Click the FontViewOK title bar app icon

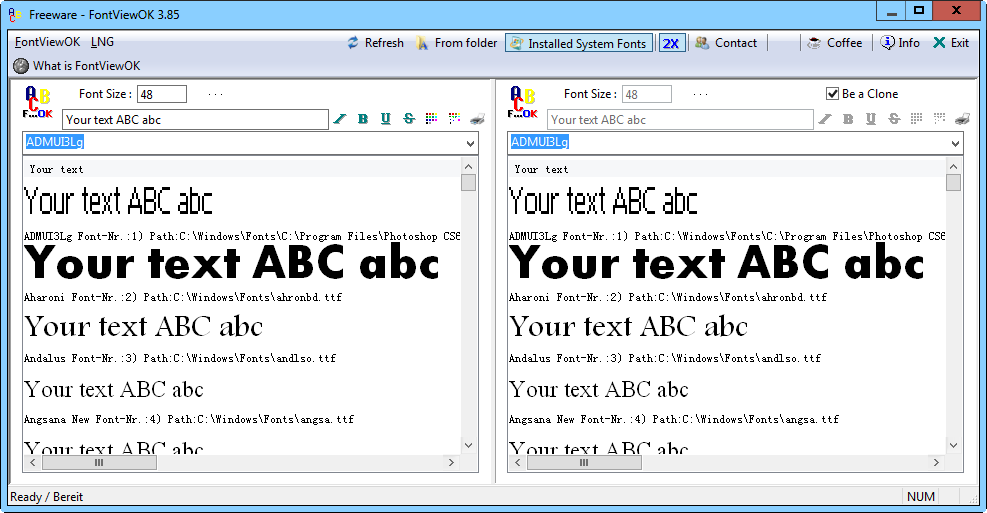tap(15, 14)
